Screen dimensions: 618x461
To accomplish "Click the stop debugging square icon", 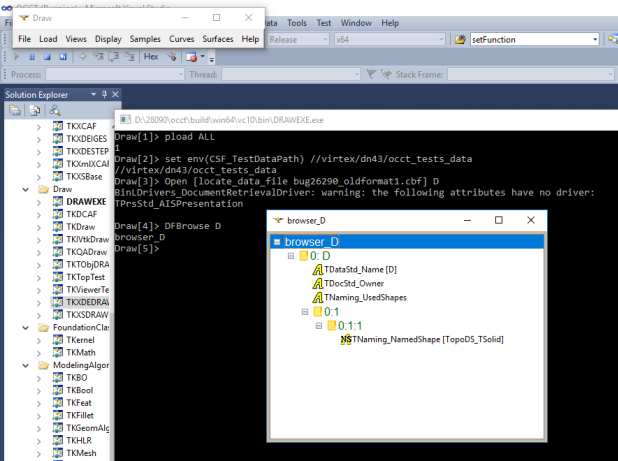I will (x=46, y=57).
